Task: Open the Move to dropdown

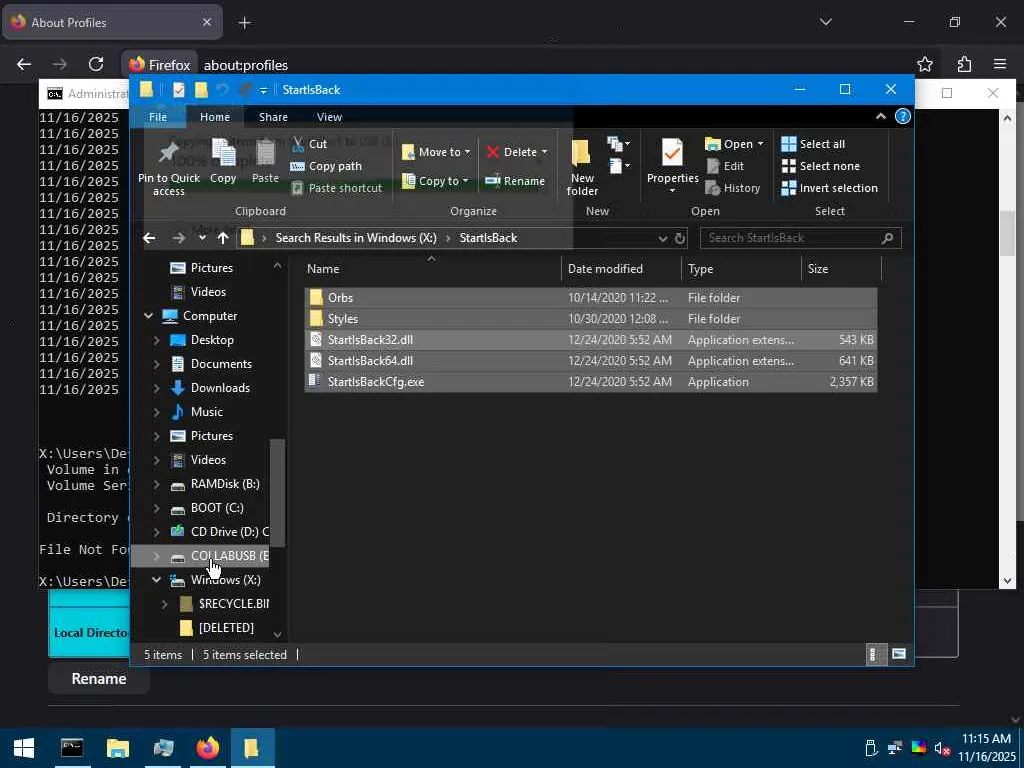Action: [x=436, y=152]
